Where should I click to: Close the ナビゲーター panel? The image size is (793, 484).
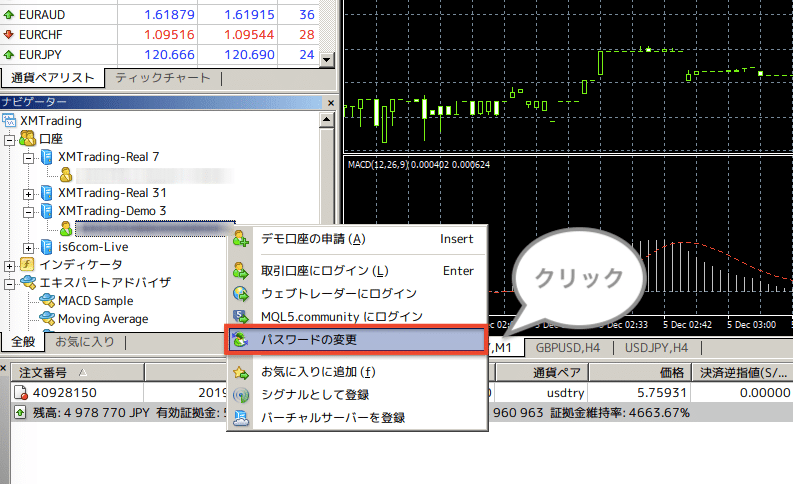coord(331,103)
